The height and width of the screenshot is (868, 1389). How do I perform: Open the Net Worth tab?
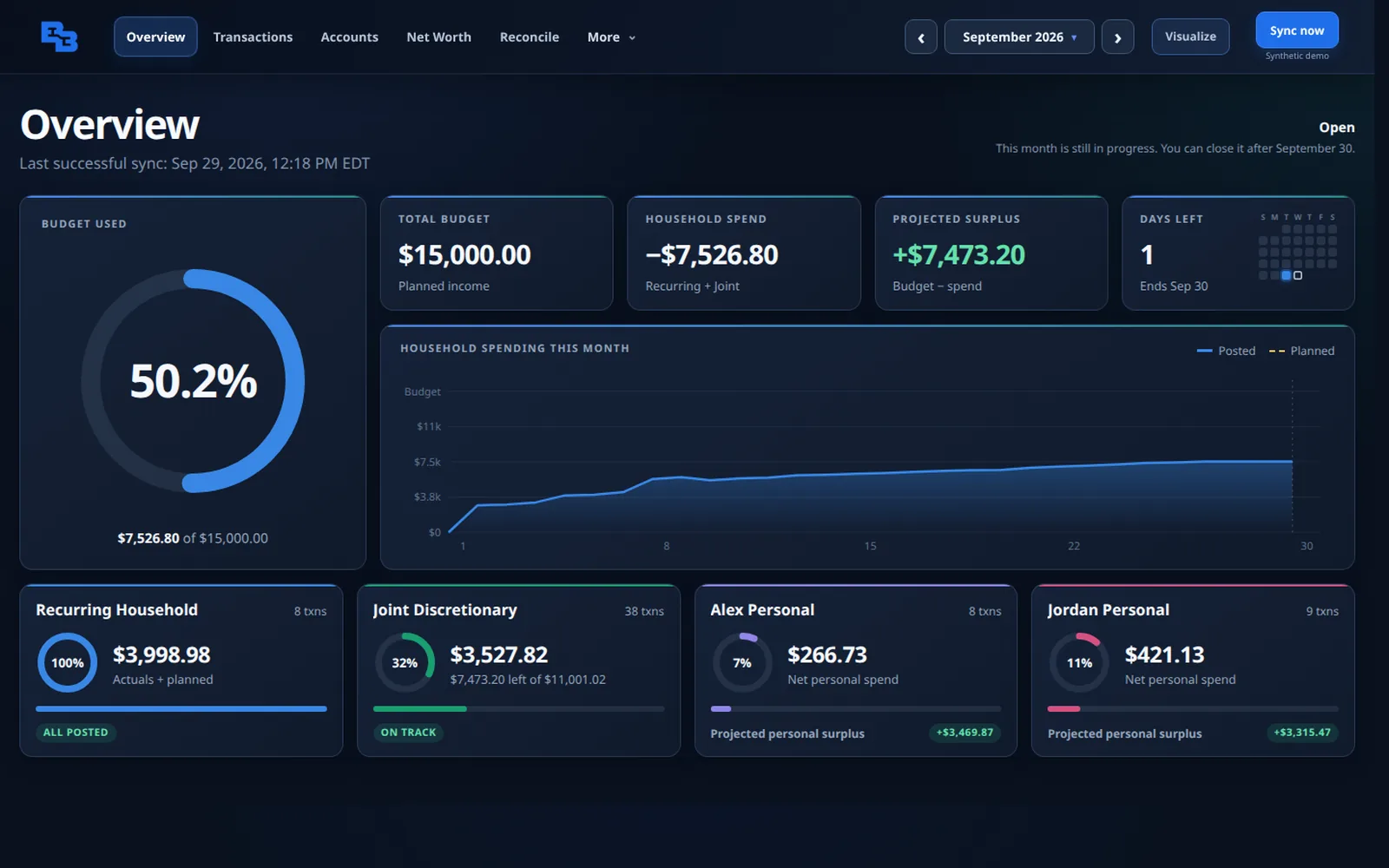click(x=438, y=37)
